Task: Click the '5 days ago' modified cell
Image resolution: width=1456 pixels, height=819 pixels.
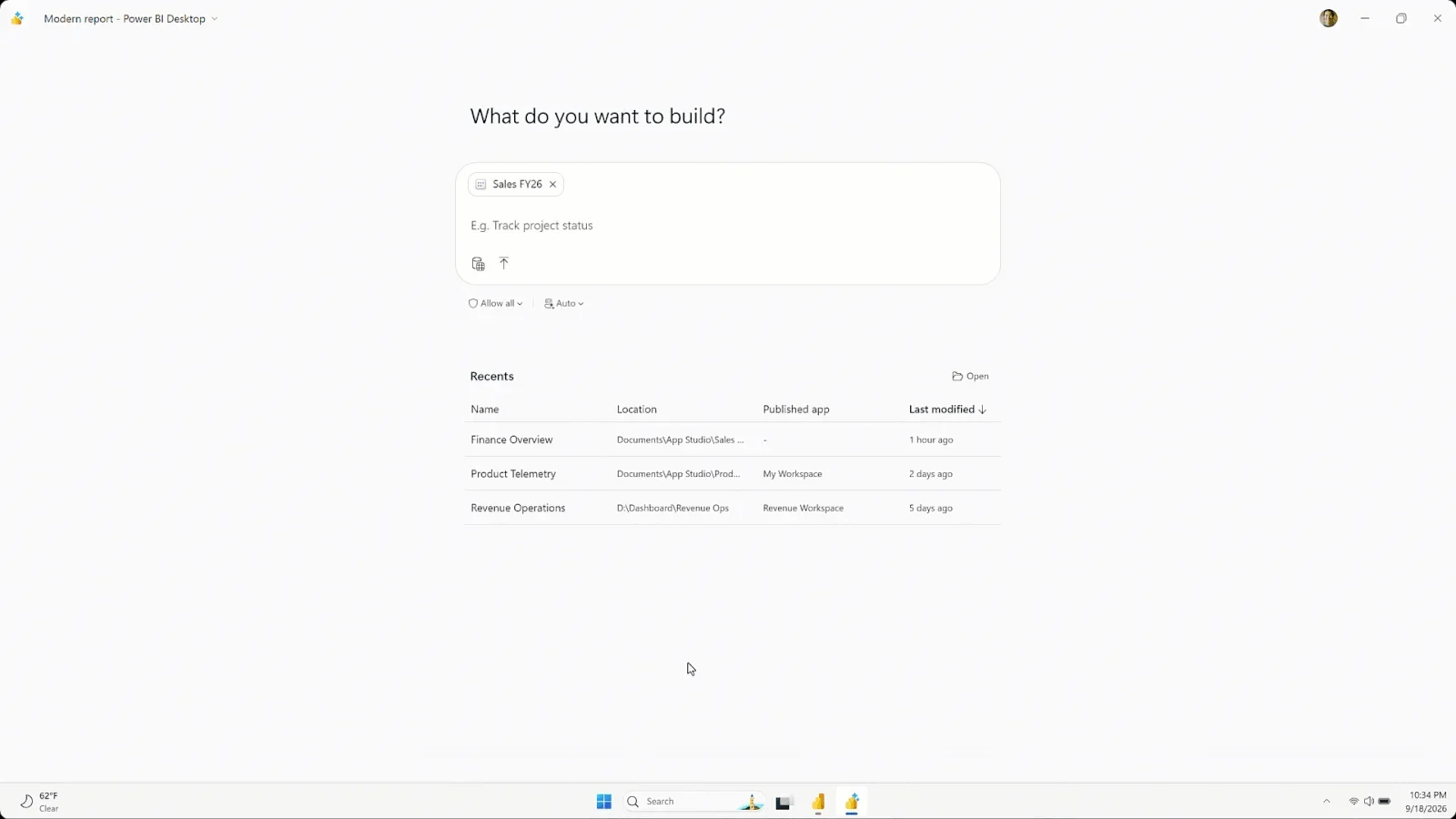Action: pos(931,508)
